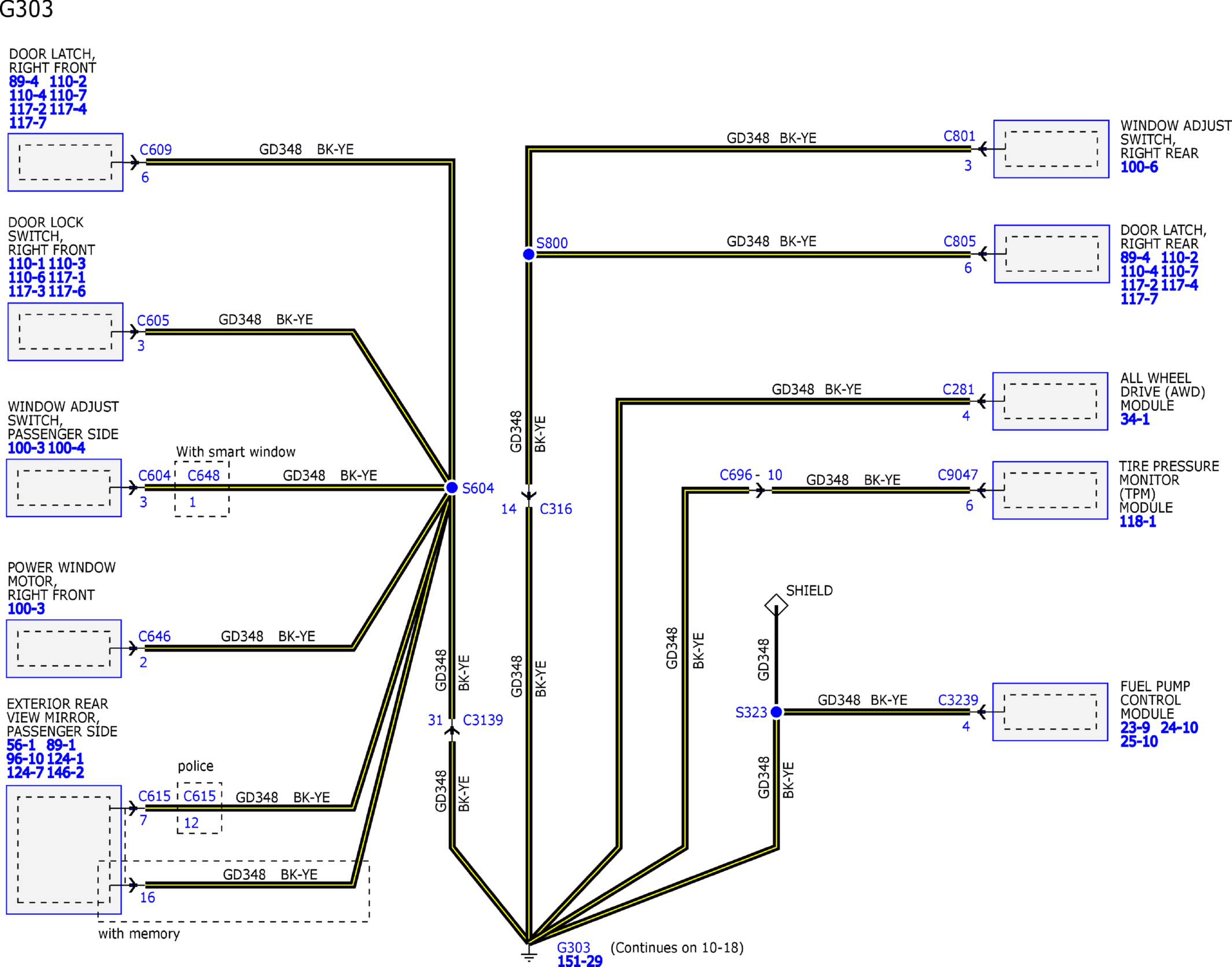This screenshot has width=1232, height=967.
Task: Open connector link C646
Action: 154,636
